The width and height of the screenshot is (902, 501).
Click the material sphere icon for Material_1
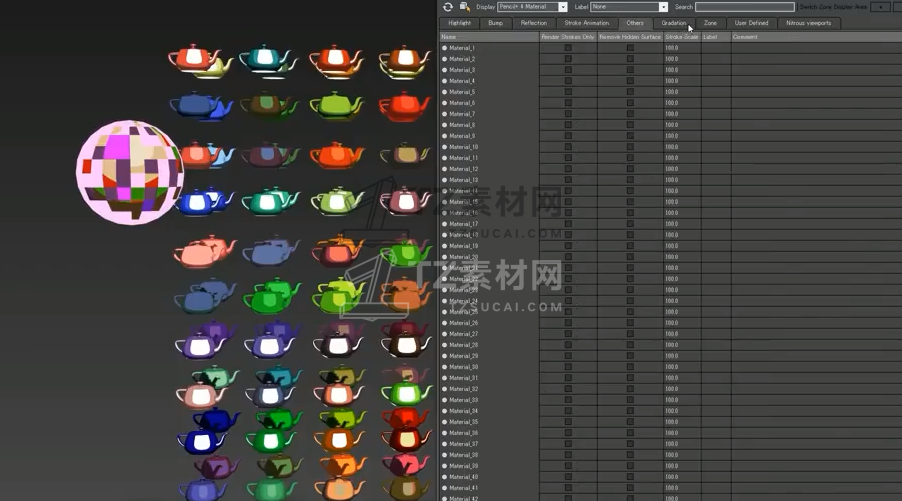click(x=445, y=48)
